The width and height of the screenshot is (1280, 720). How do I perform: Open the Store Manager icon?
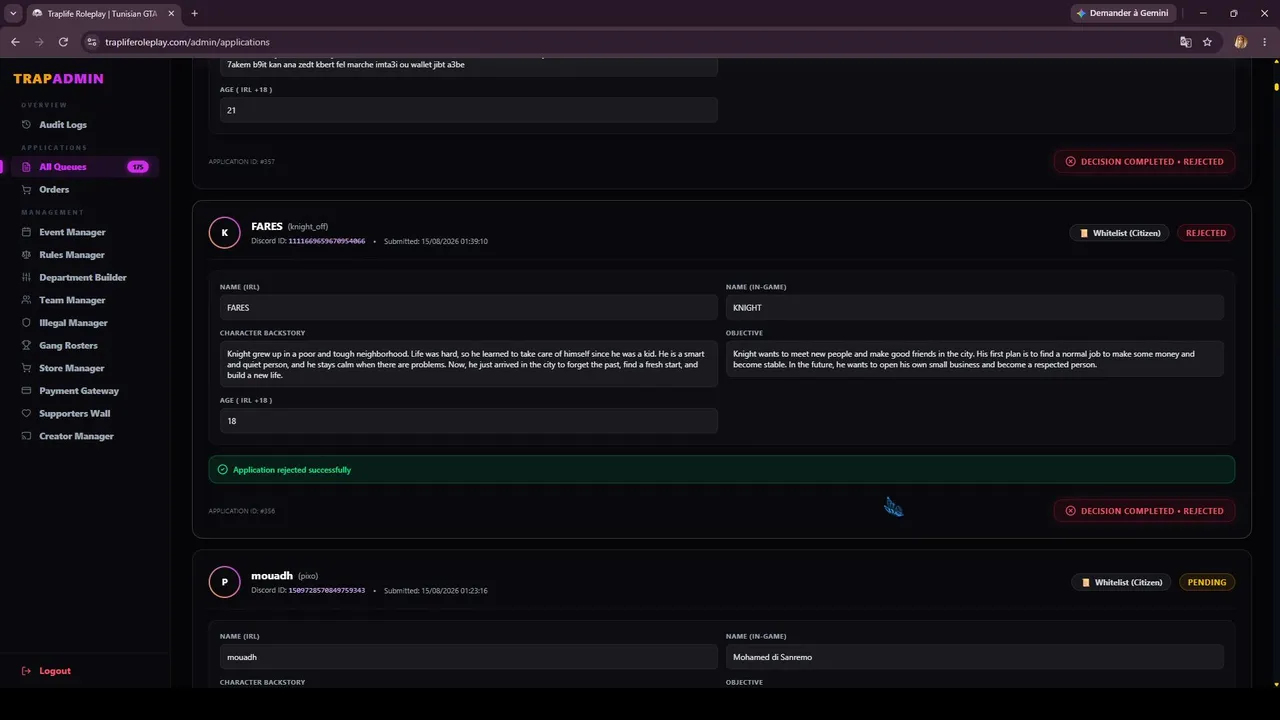point(27,368)
